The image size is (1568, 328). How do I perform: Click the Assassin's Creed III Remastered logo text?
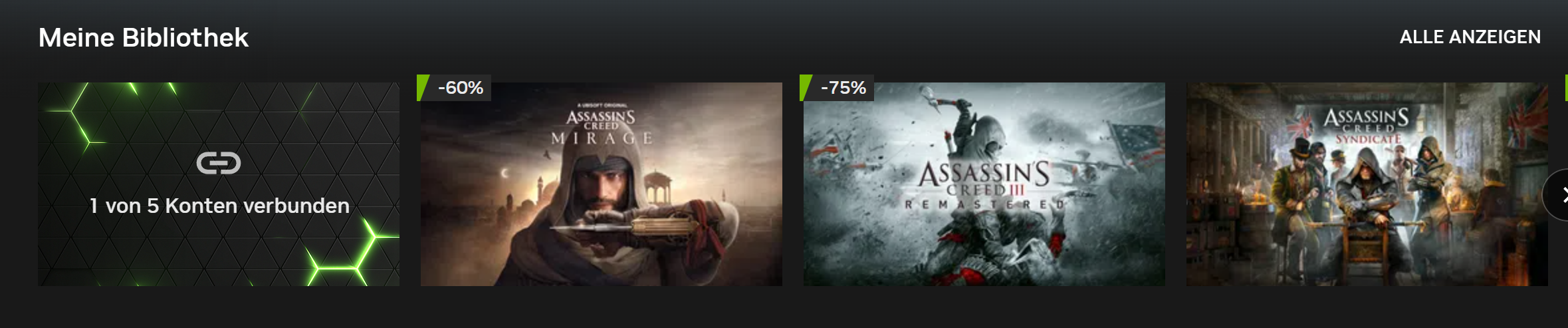point(984,186)
